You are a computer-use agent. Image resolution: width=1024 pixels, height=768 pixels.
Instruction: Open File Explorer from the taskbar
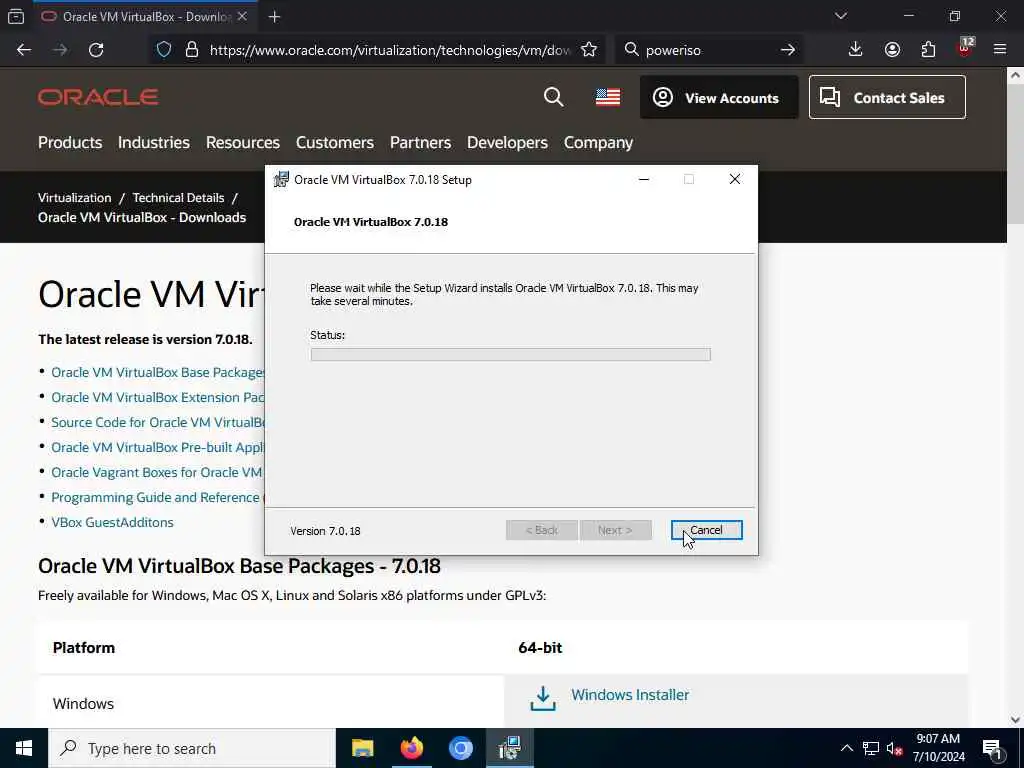(x=362, y=748)
